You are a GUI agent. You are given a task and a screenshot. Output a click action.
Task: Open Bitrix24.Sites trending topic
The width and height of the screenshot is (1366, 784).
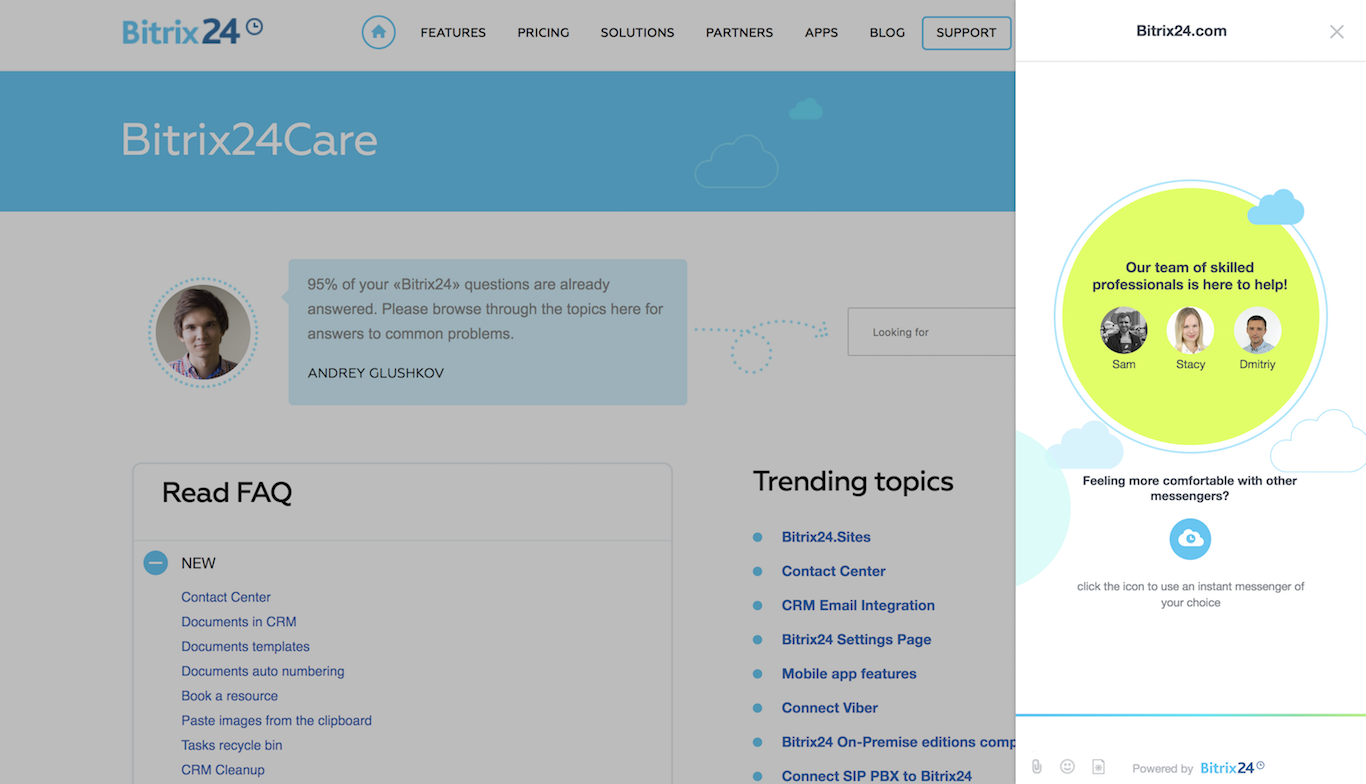point(826,537)
